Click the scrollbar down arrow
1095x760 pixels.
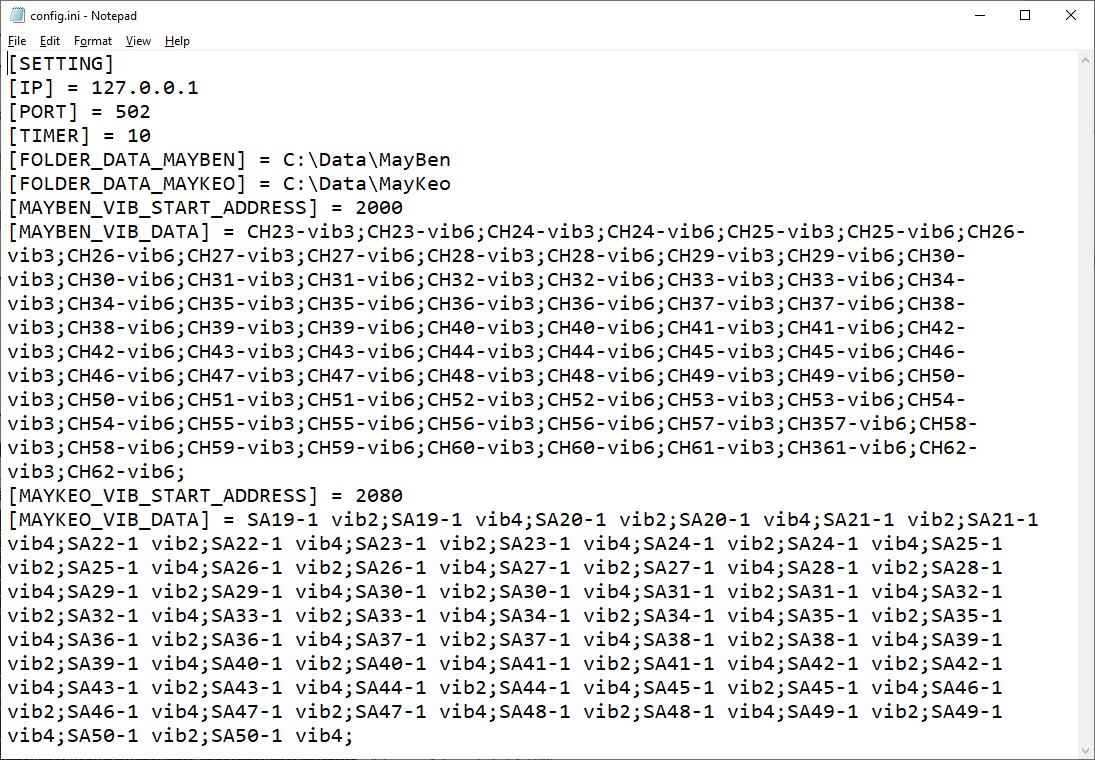point(1086,749)
